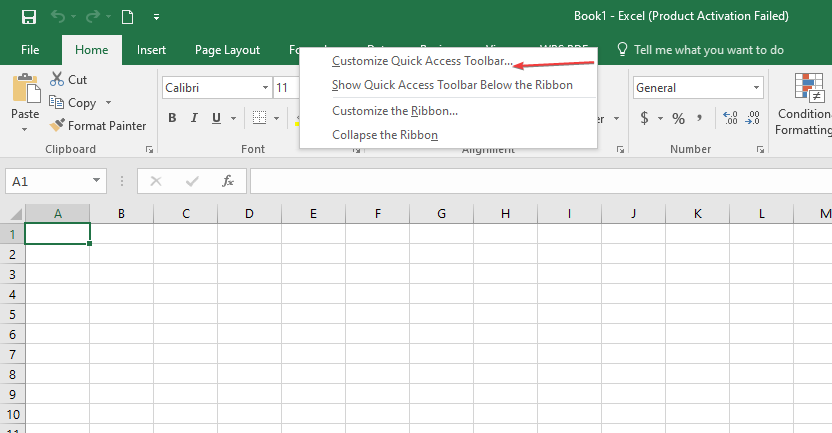The image size is (832, 433).
Task: Click the Increase Decimal icon
Action: (729, 118)
